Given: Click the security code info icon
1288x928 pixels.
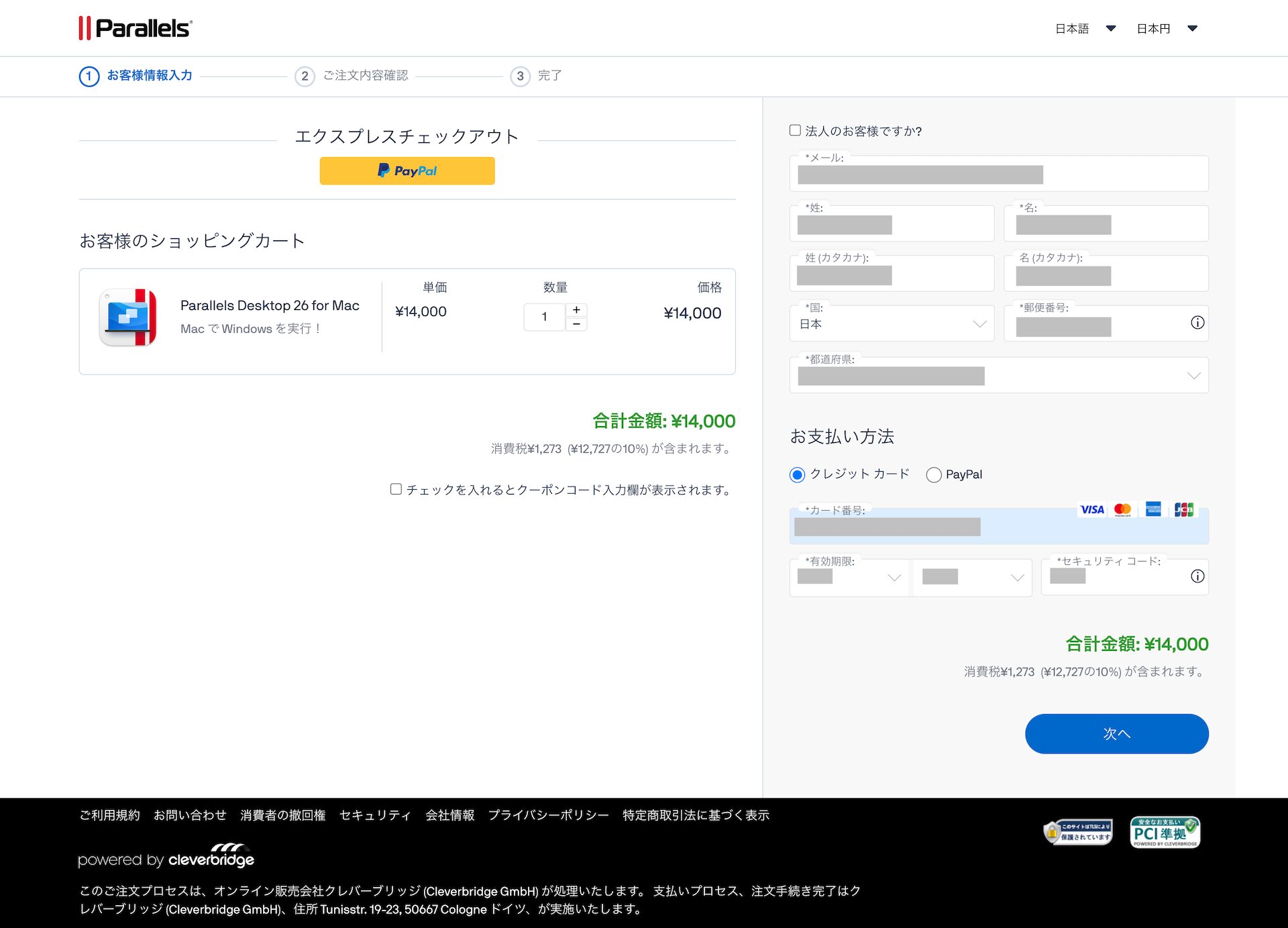Looking at the screenshot, I should tap(1197, 576).
